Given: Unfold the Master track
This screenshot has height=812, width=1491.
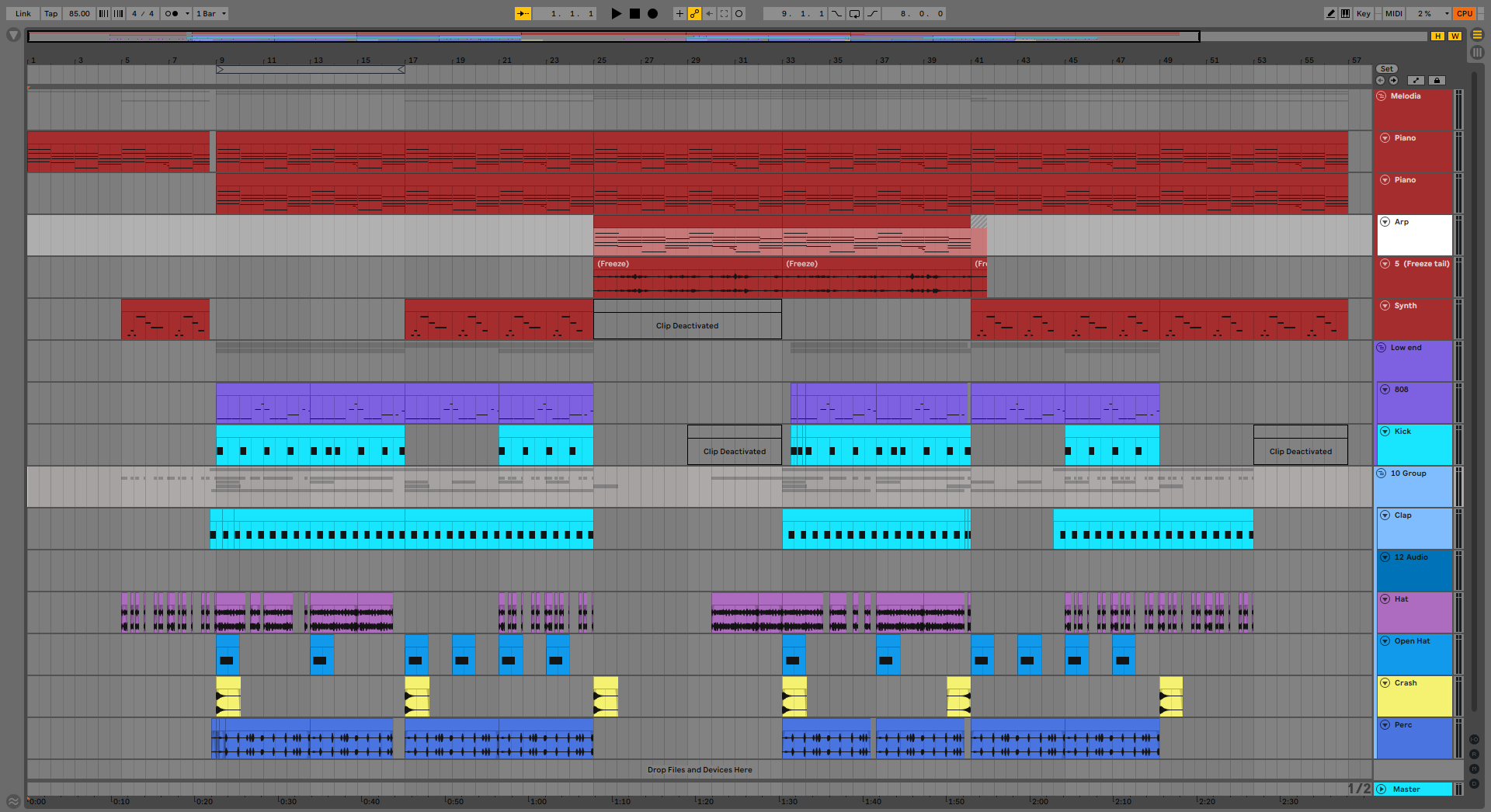Looking at the screenshot, I should (x=1382, y=789).
